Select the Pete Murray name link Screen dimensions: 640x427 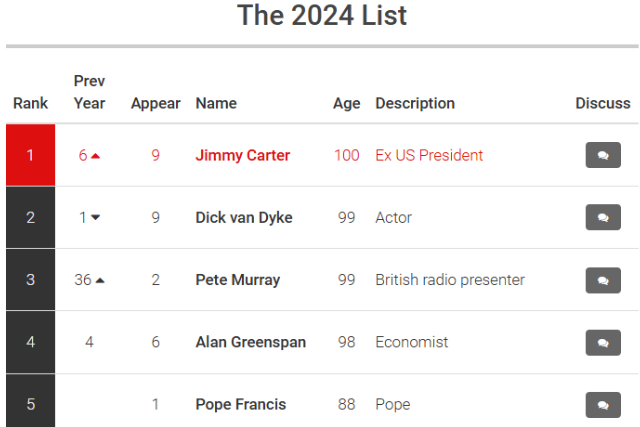(238, 280)
